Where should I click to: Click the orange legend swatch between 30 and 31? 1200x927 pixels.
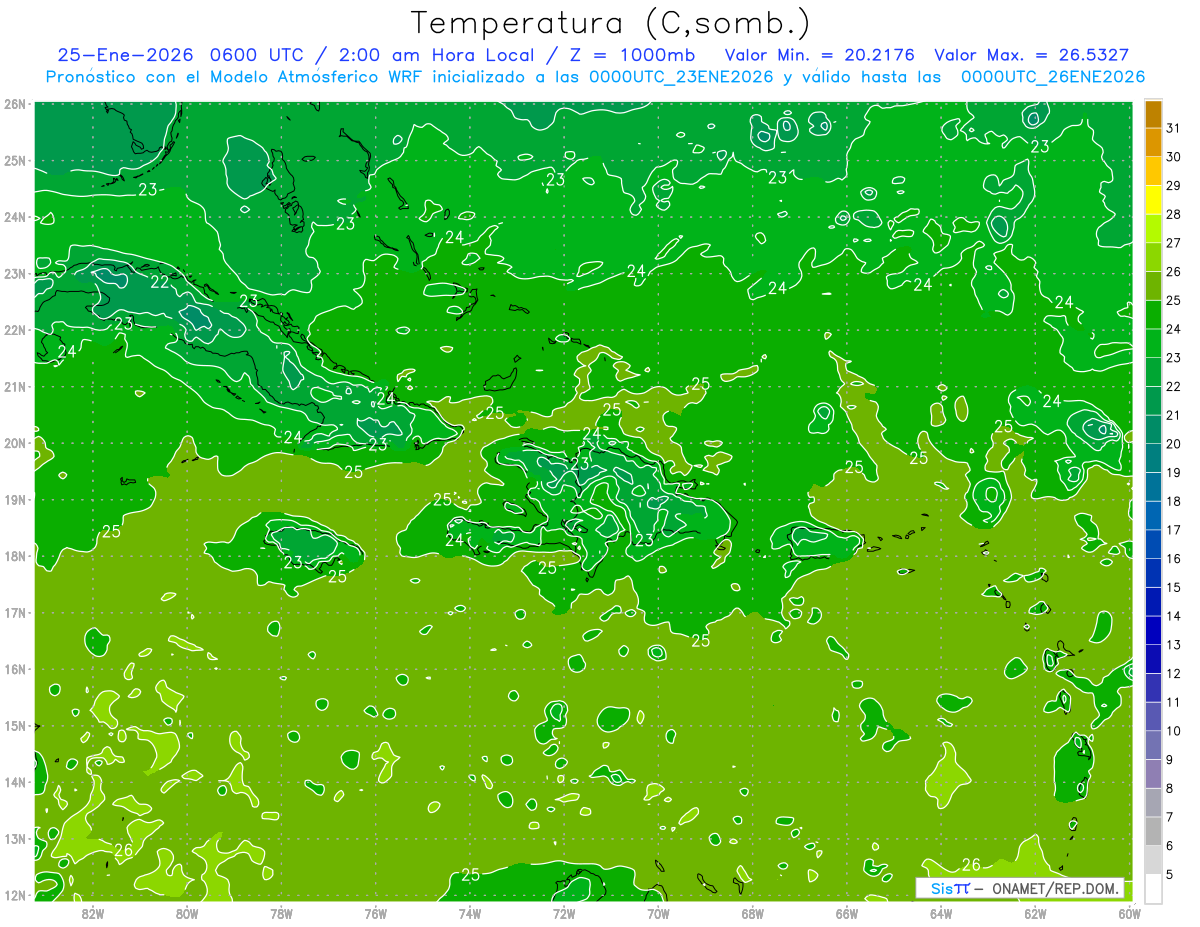(1153, 143)
